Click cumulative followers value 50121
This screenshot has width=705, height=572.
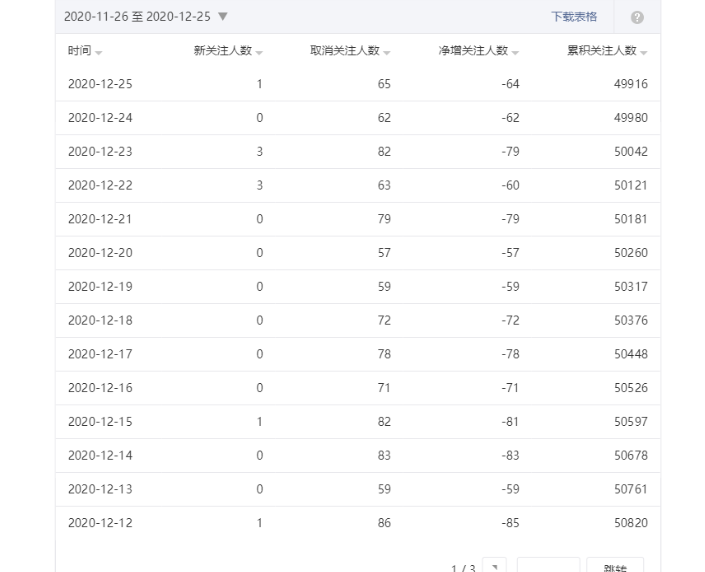tap(631, 185)
